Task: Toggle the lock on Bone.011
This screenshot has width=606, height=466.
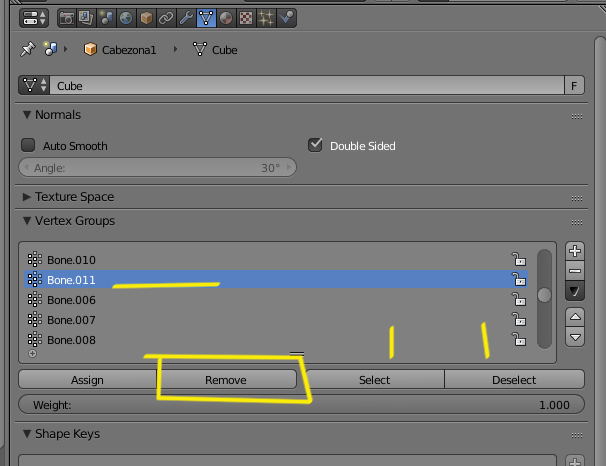Action: point(519,279)
